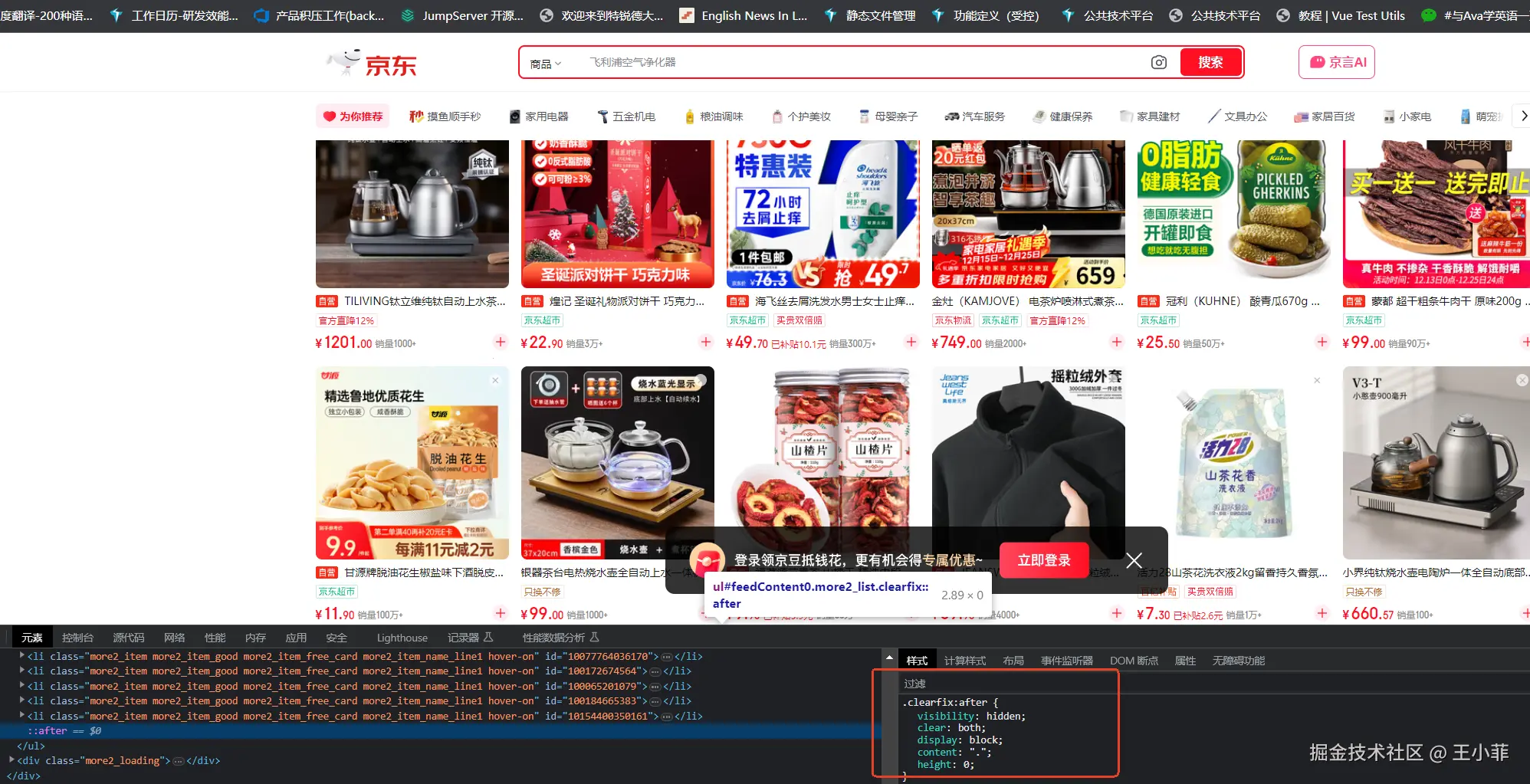The width and height of the screenshot is (1530, 784).
Task: Dismiss the 甘源 peanuts product card
Action: pyautogui.click(x=495, y=380)
